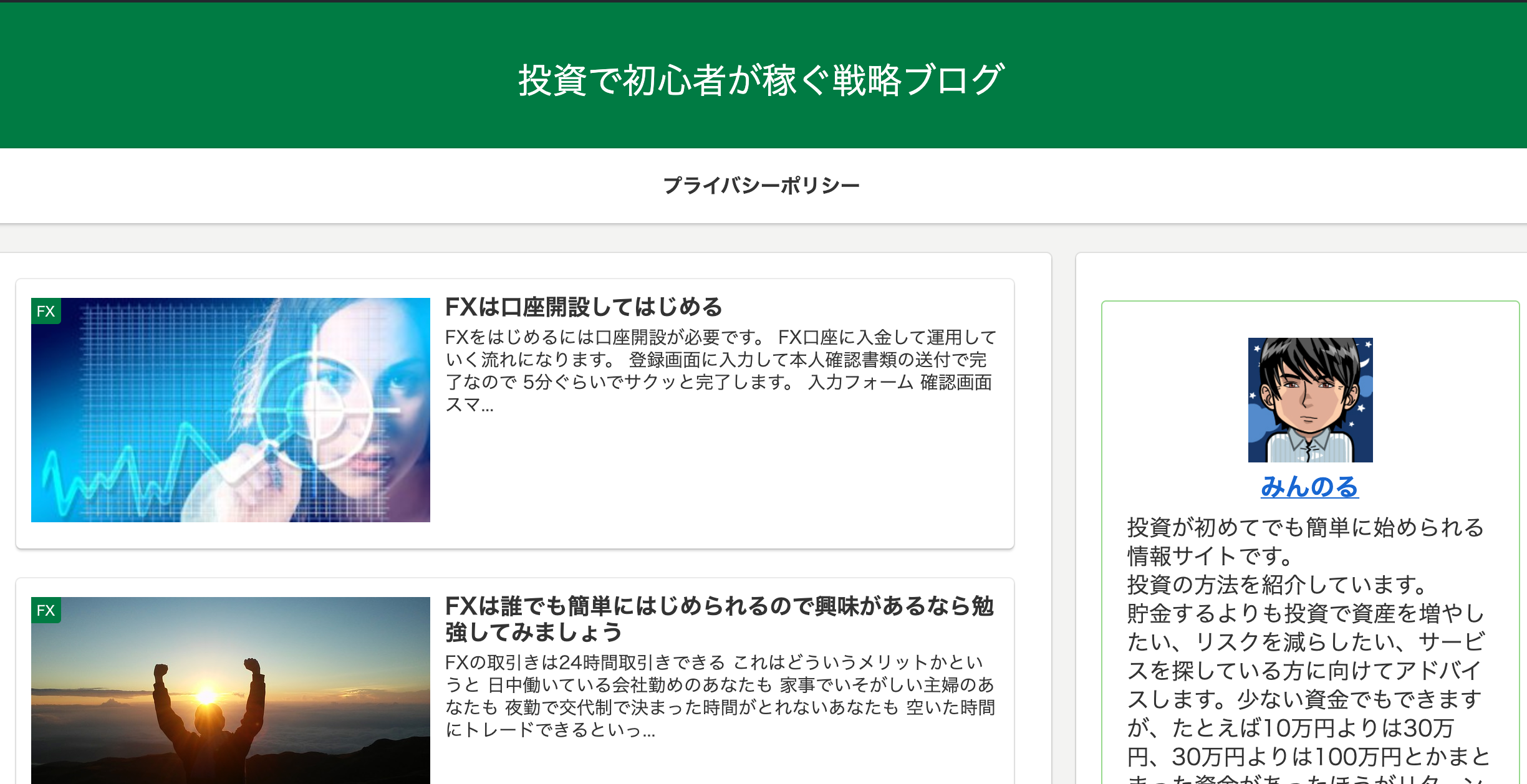1527x784 pixels.
Task: Open the プライバシーポリシー menu item
Action: point(761,185)
